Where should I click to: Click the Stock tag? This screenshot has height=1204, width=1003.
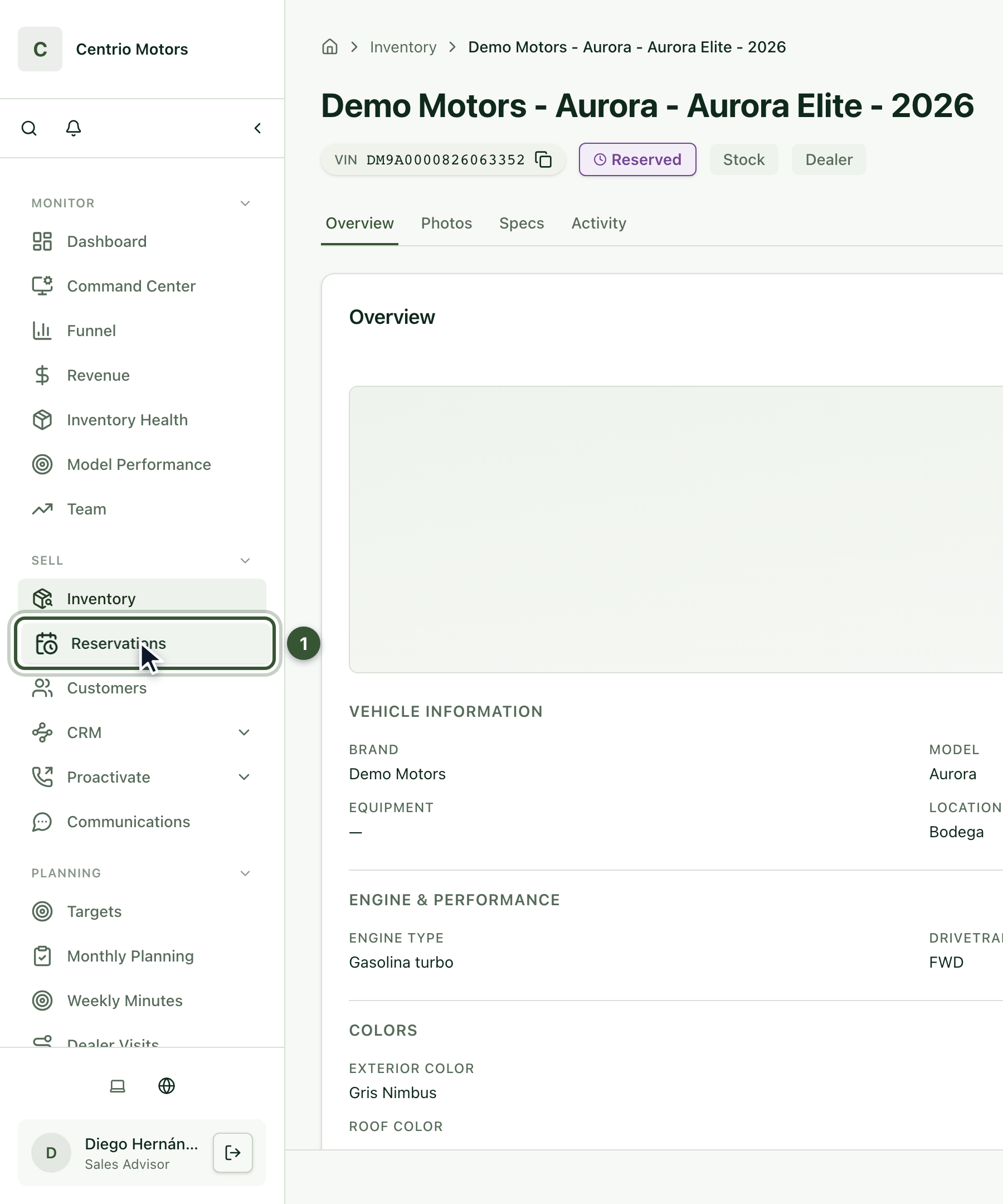[744, 159]
